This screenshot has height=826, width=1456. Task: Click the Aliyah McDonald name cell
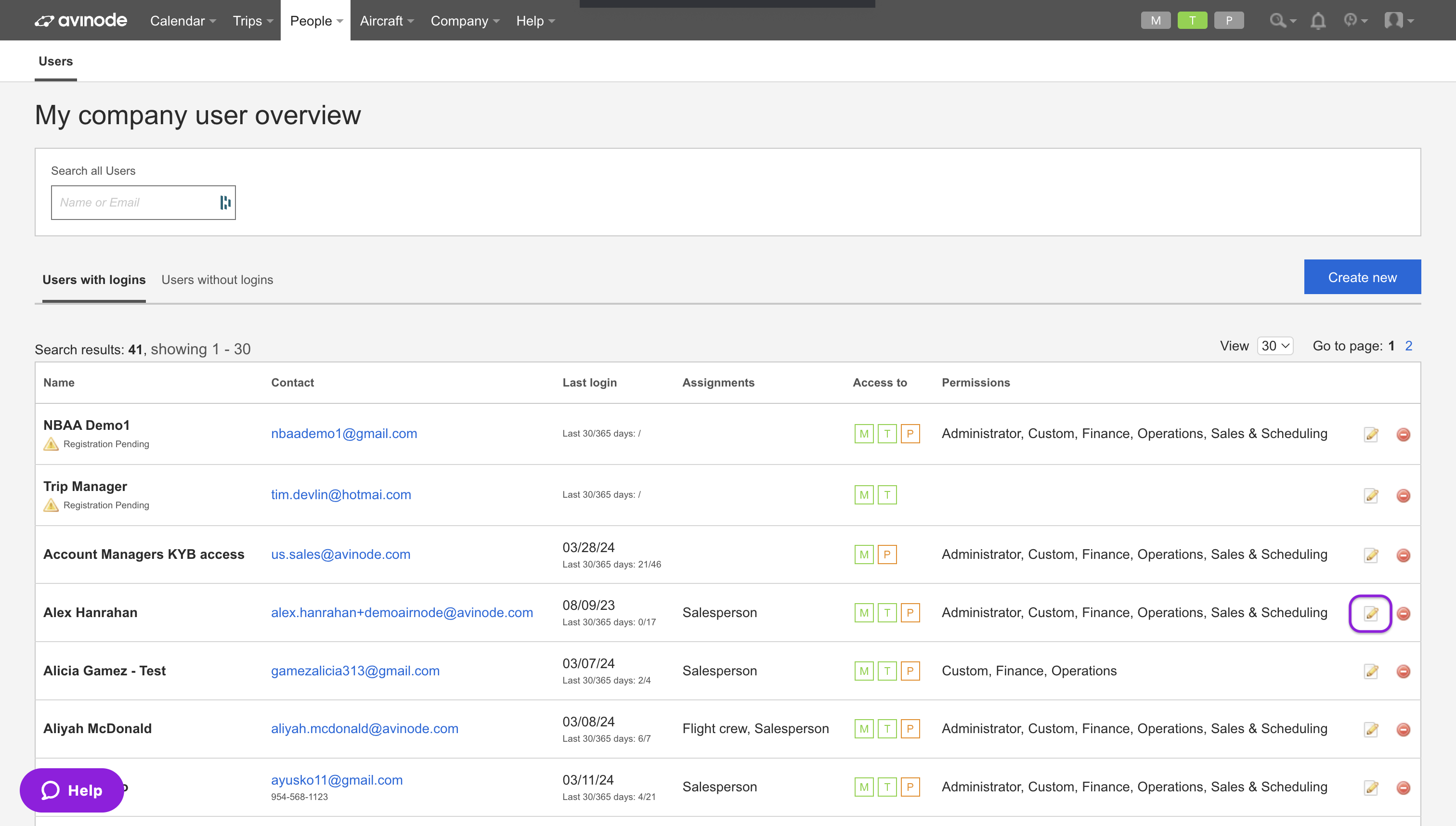pos(98,729)
